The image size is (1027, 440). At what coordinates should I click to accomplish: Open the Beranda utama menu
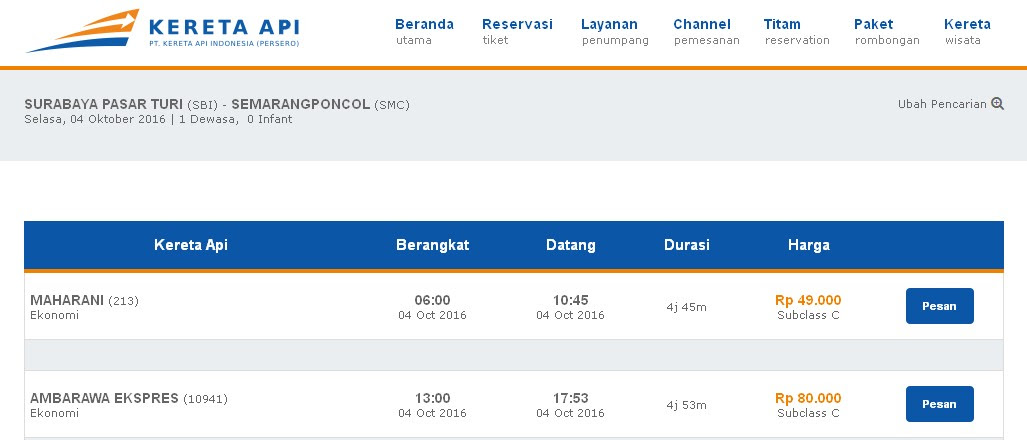coord(424,31)
